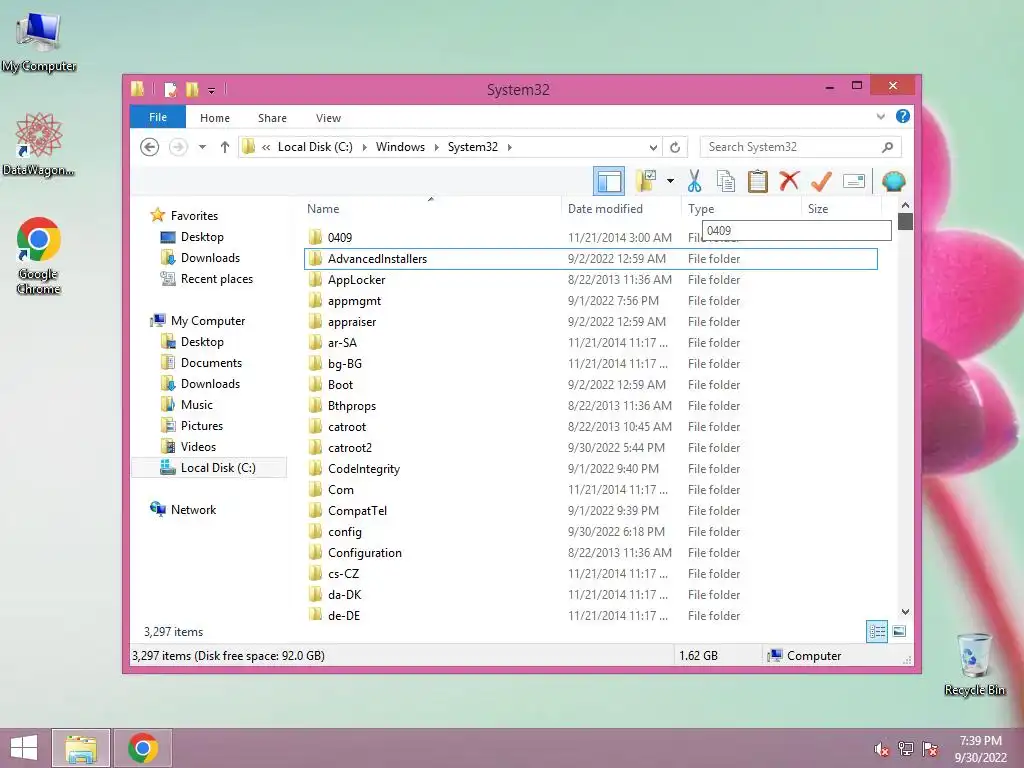Sort by the Size column header
1024x768 pixels.
841,208
